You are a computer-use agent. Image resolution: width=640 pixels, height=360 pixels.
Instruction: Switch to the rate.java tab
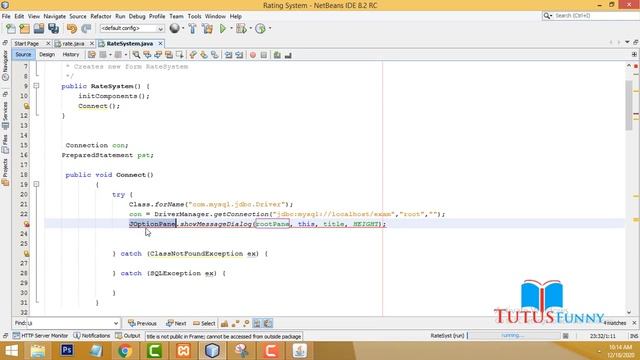[x=73, y=44]
